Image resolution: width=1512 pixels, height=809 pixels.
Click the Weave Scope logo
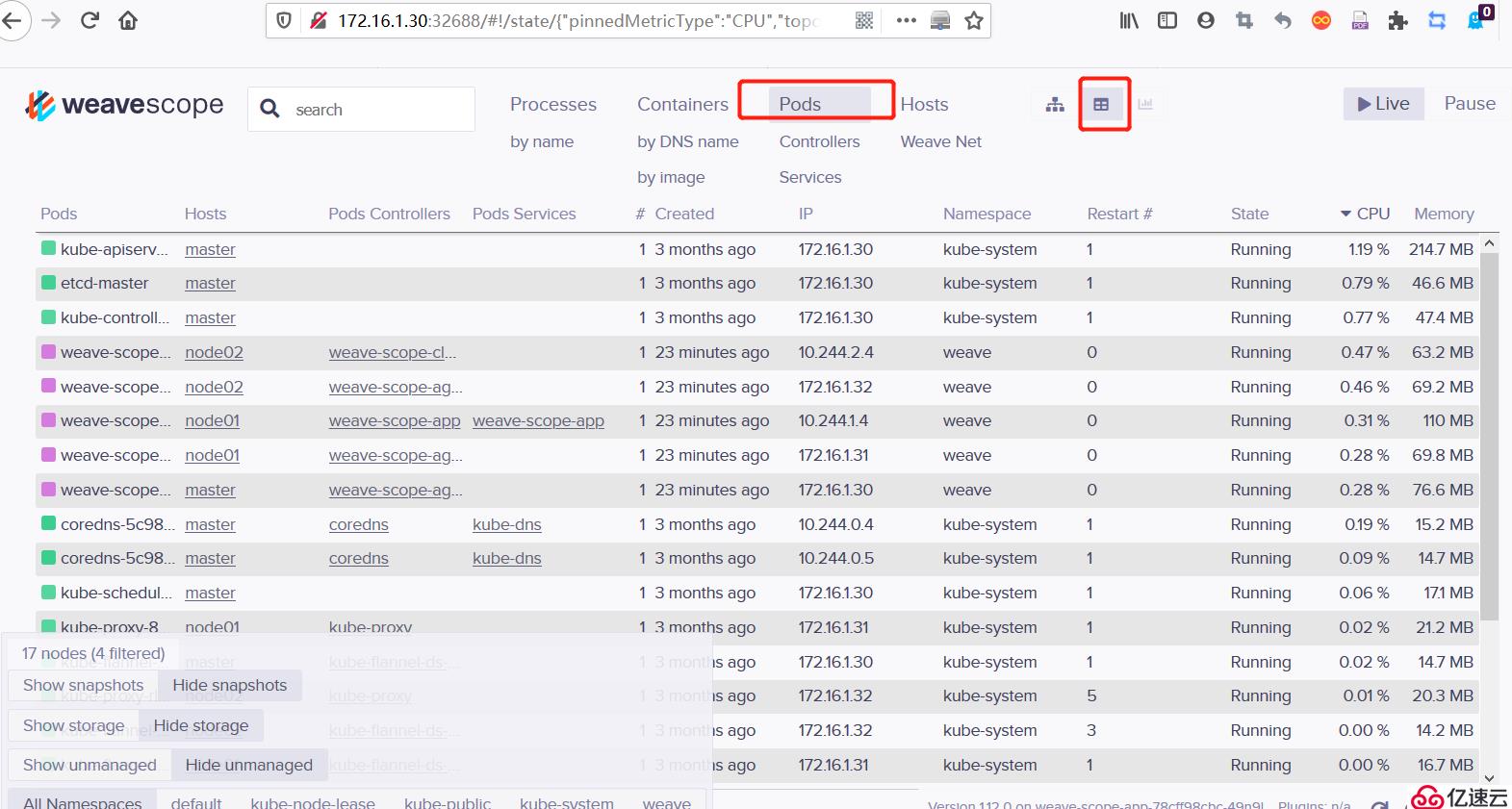pyautogui.click(x=124, y=105)
